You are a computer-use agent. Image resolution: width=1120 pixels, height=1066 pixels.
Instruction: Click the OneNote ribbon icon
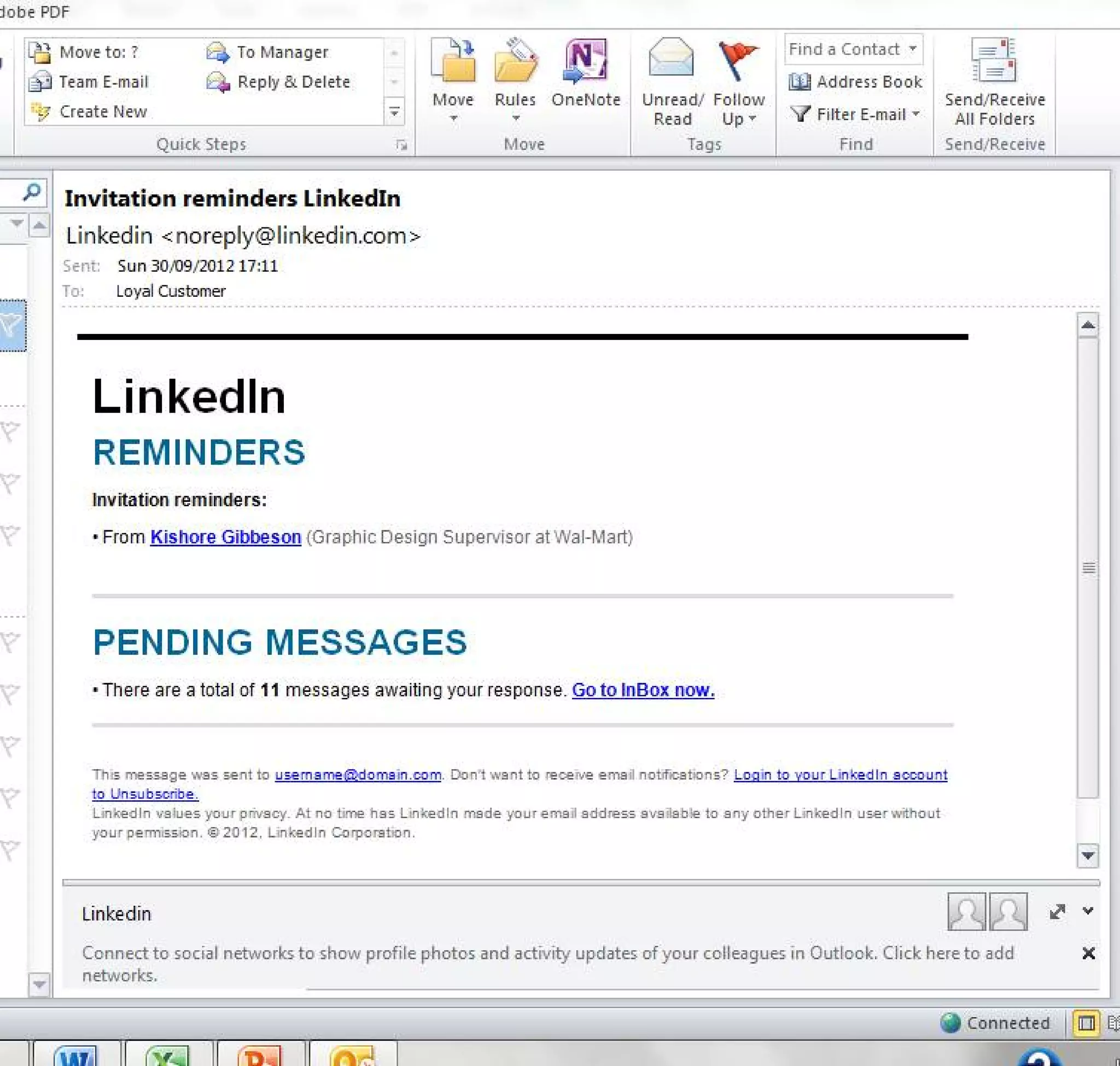(586, 61)
